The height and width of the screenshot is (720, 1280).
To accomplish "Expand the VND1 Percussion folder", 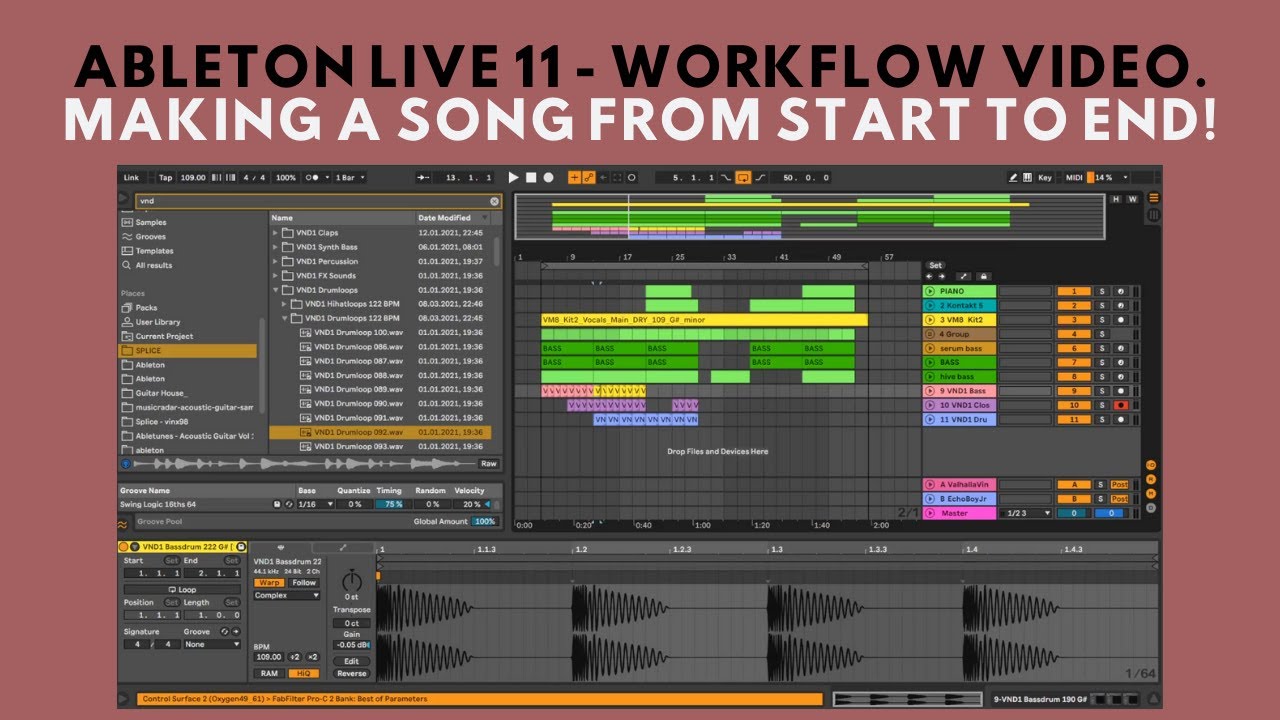I will [x=276, y=261].
